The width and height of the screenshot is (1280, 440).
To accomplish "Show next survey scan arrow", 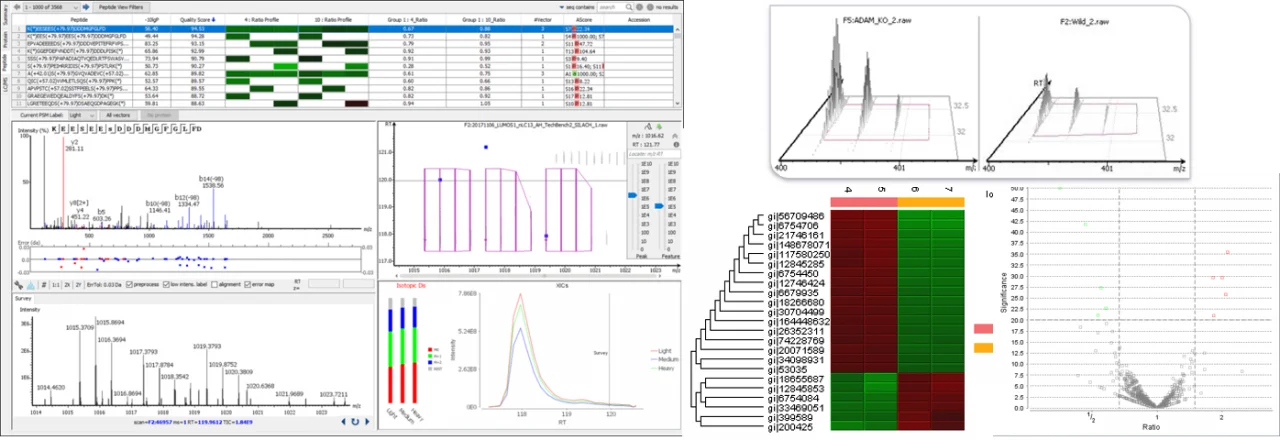I will 368,422.
